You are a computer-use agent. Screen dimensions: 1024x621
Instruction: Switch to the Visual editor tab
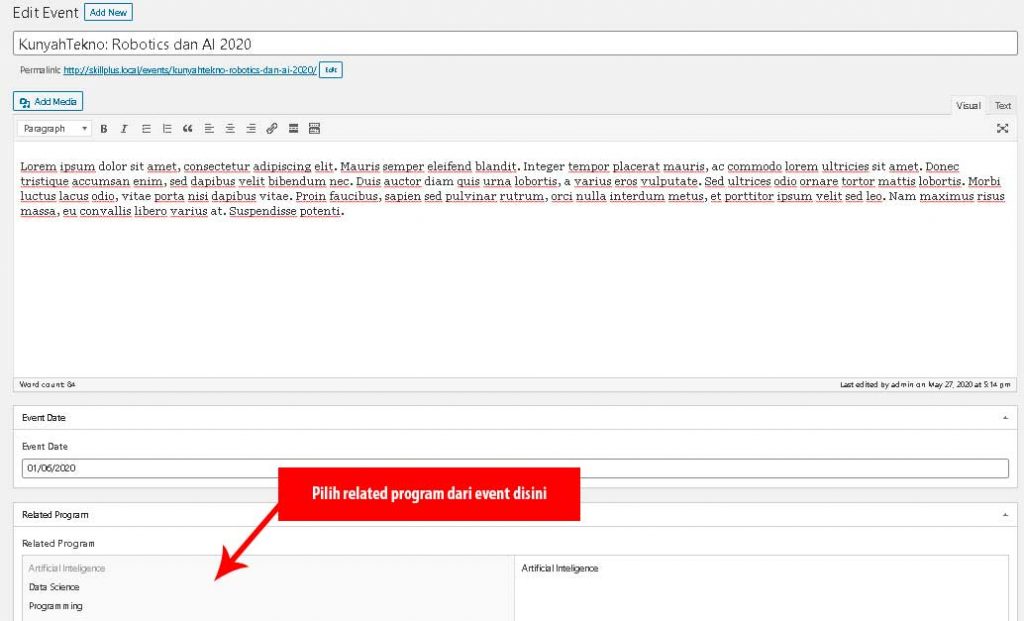pyautogui.click(x=968, y=106)
